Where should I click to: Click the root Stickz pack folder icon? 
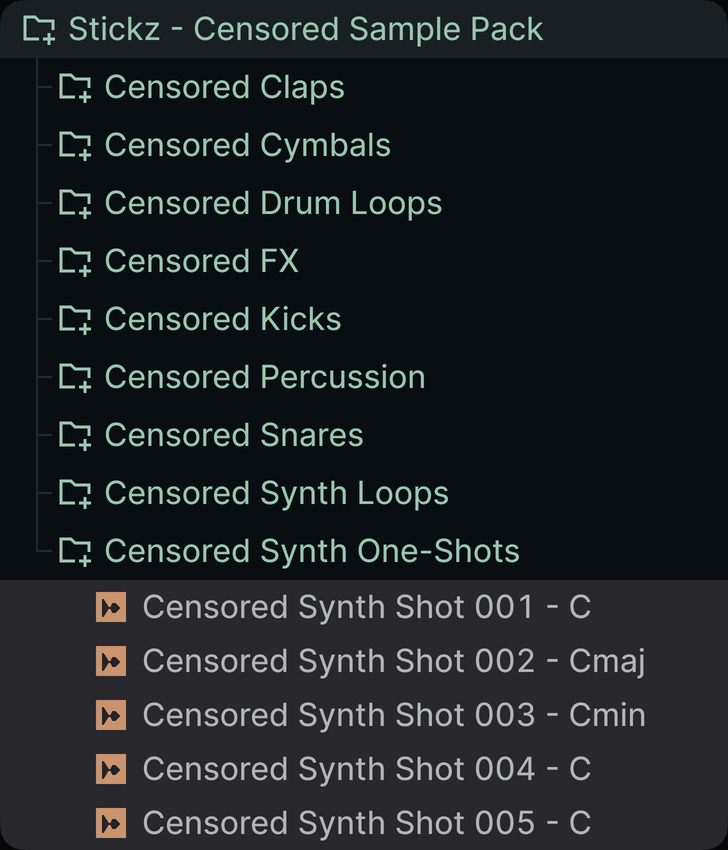(x=39, y=29)
